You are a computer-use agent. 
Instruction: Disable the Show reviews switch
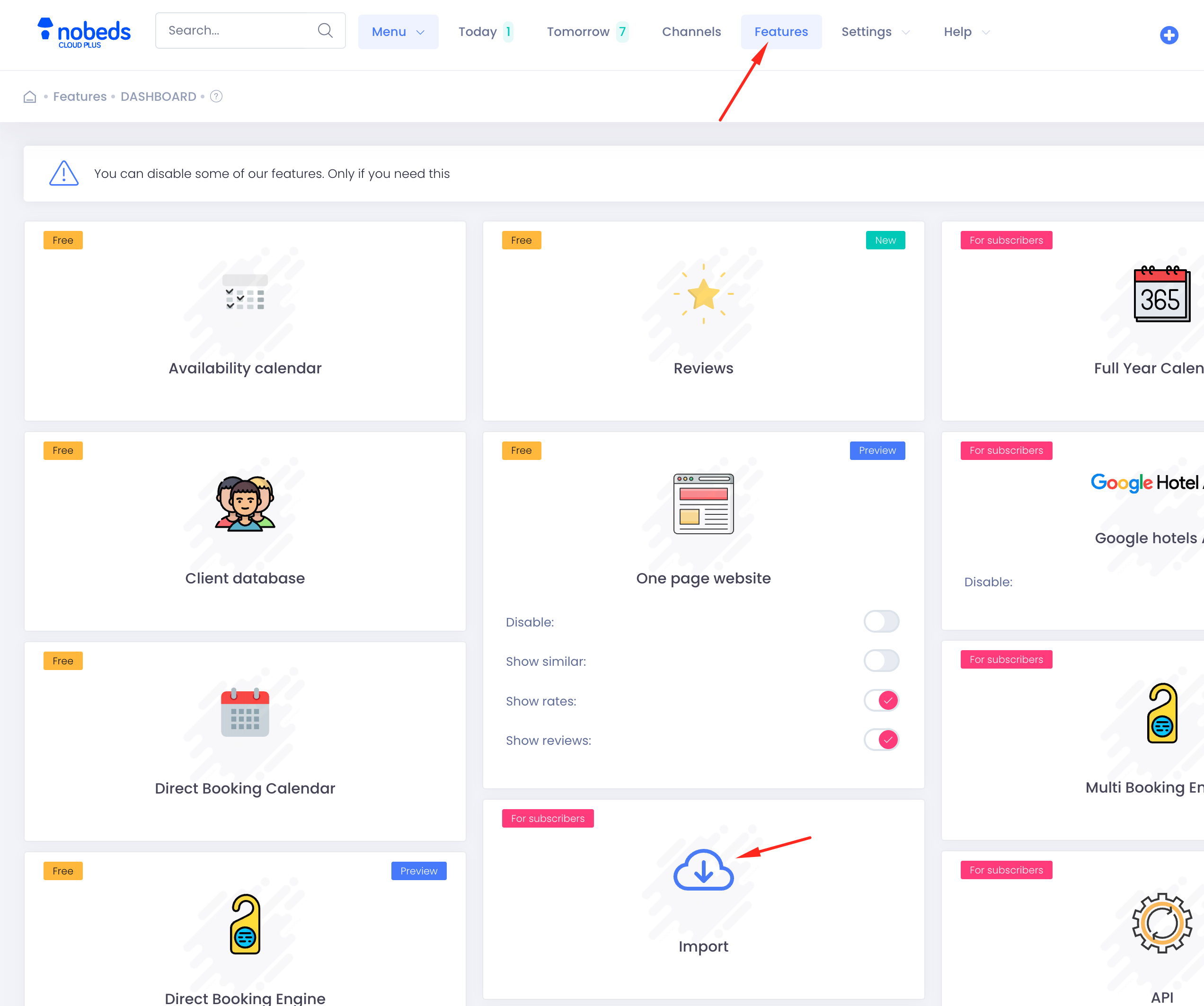coord(881,740)
